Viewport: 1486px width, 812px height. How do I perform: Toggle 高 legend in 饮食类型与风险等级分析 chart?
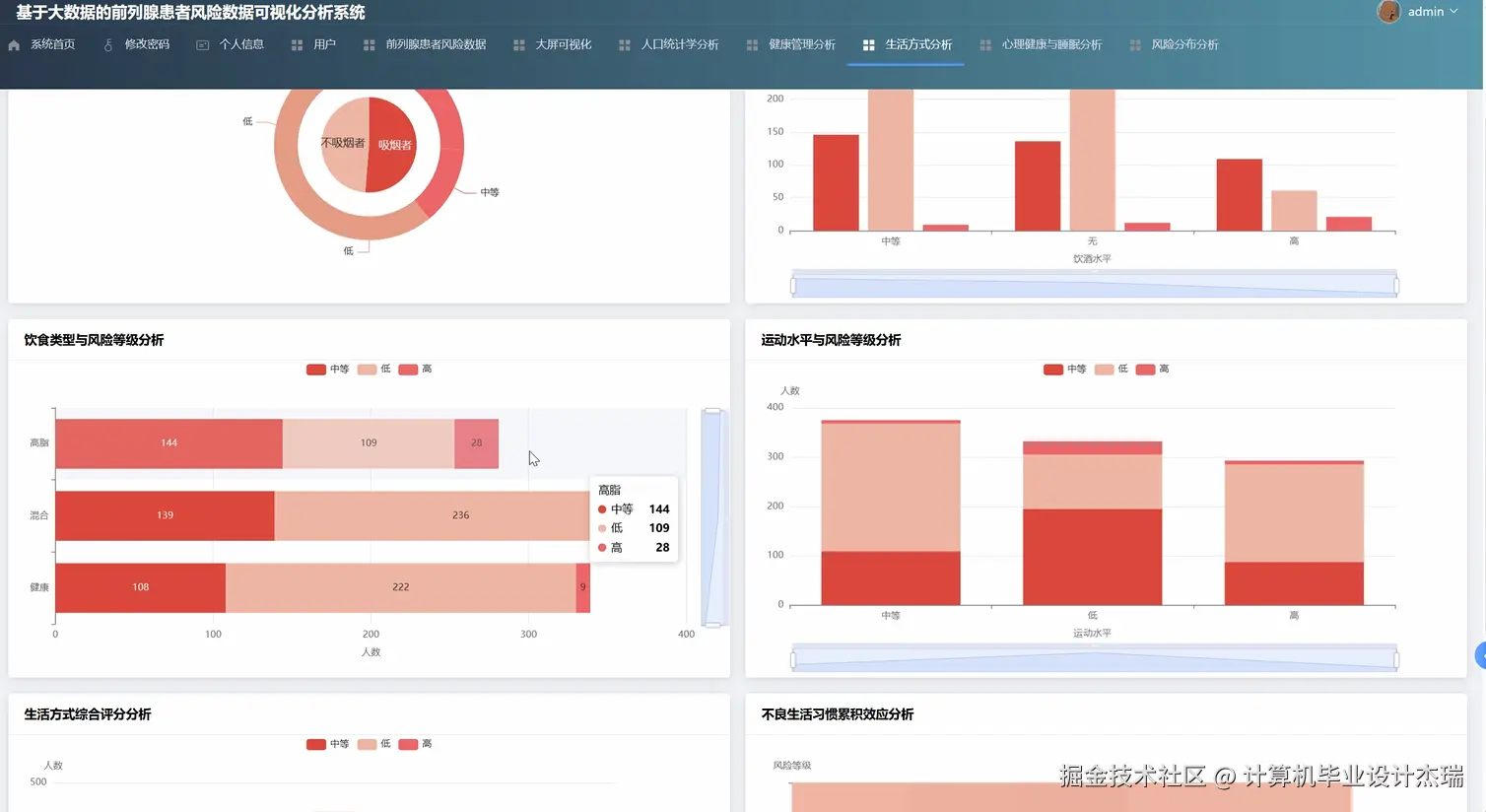pos(416,370)
